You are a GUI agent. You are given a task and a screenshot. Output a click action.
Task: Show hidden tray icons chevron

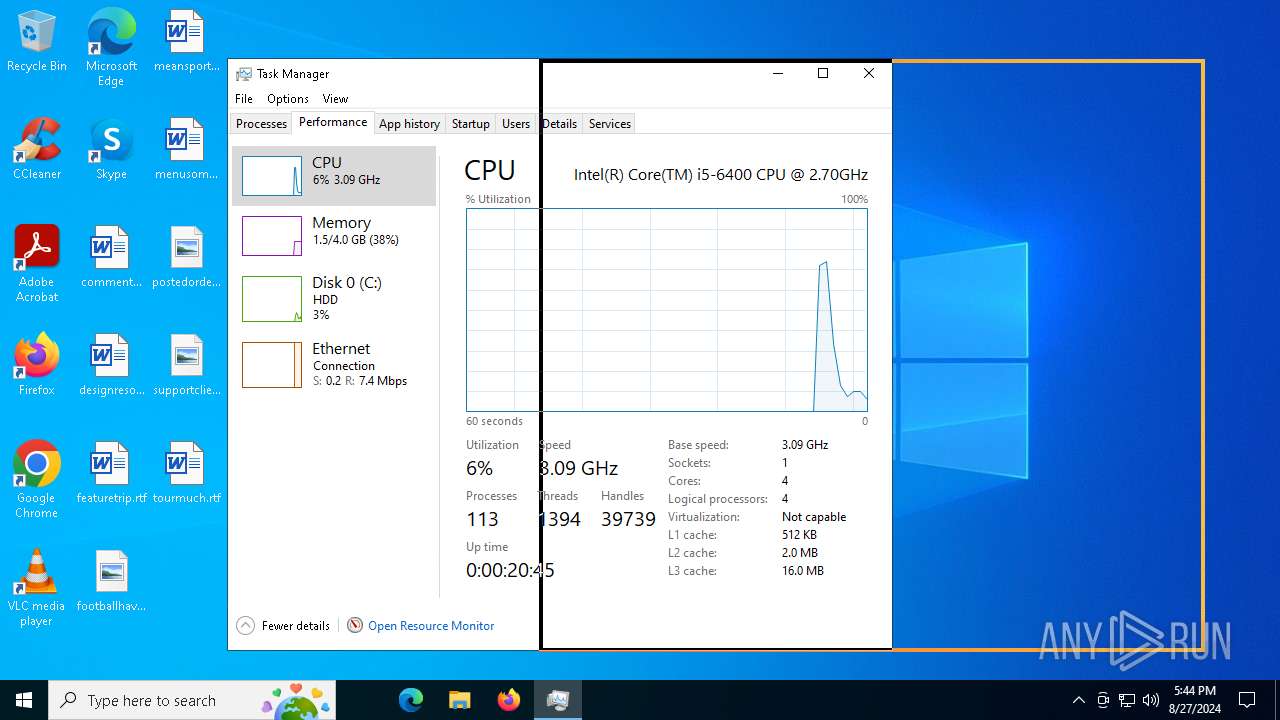[1078, 700]
